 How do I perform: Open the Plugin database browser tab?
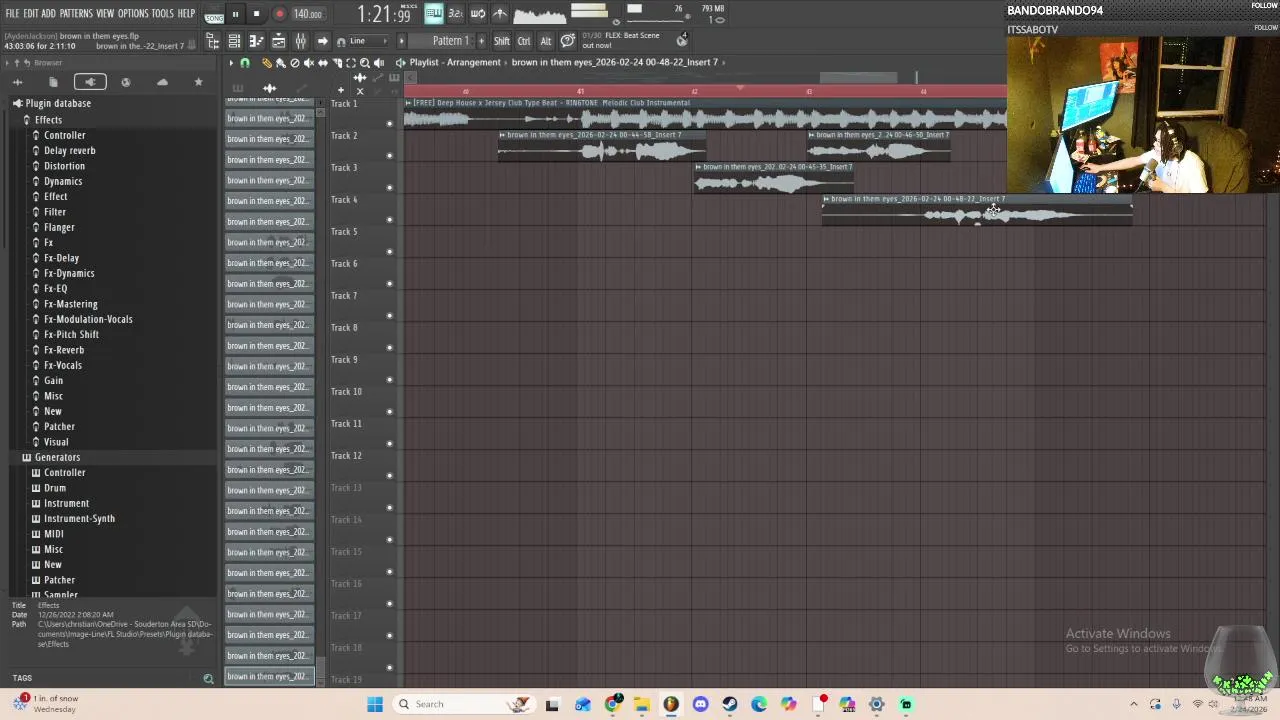point(90,82)
